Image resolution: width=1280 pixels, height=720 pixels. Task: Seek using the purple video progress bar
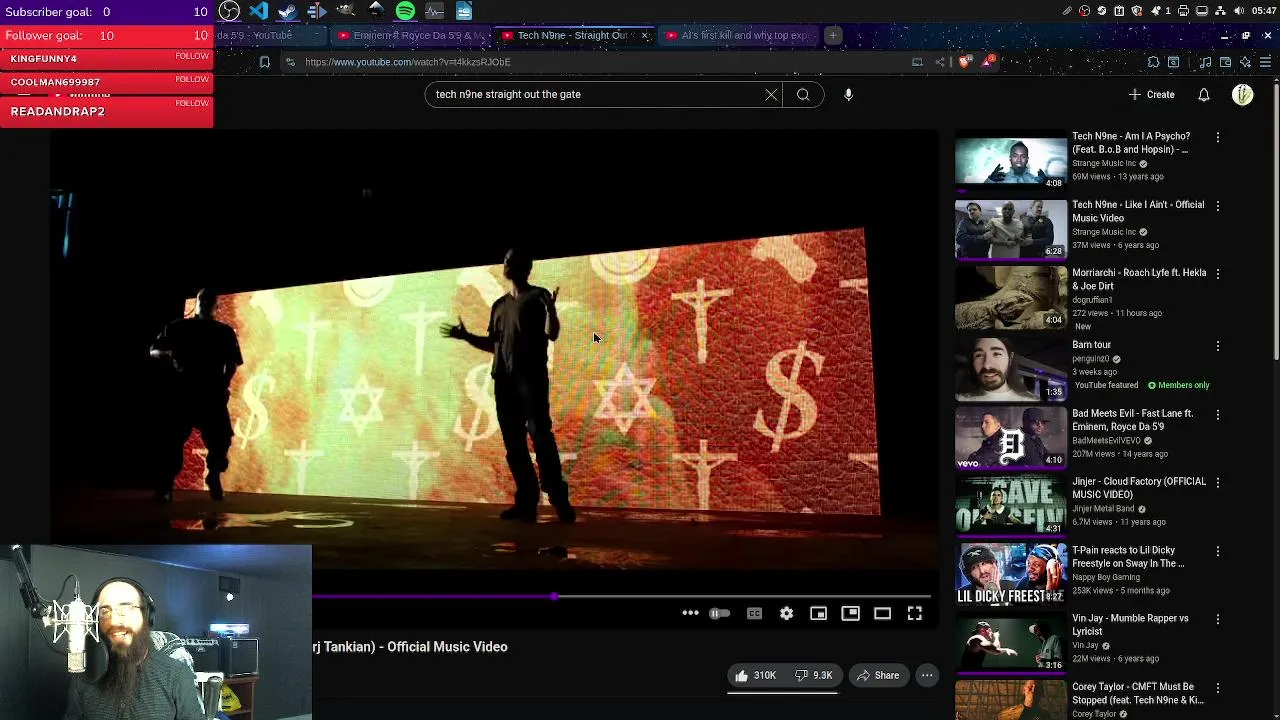point(620,597)
